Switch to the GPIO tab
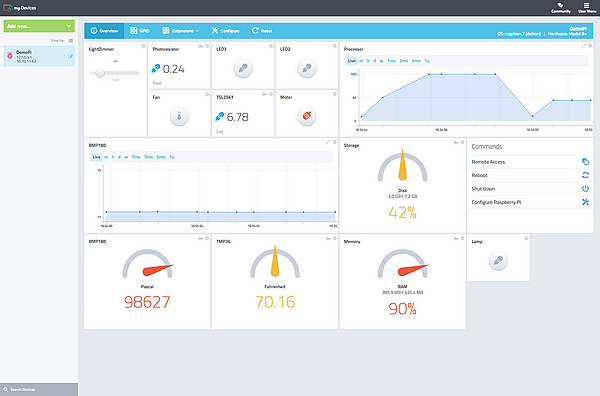Viewport: 600px width, 396px height. [x=140, y=31]
